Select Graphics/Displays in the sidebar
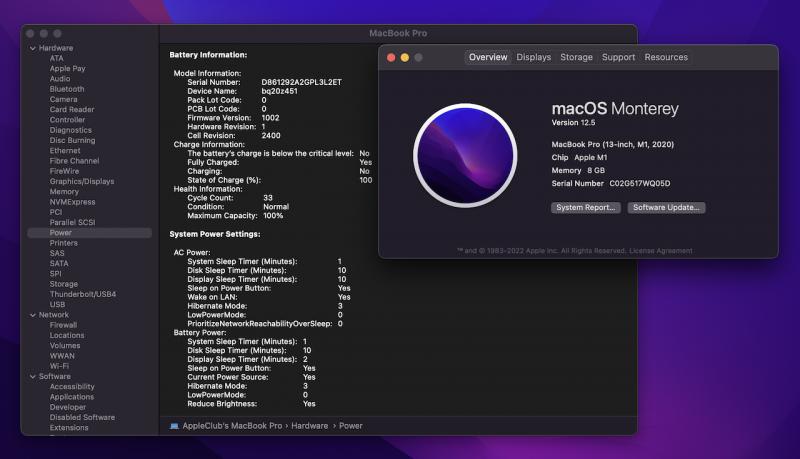 pyautogui.click(x=82, y=181)
